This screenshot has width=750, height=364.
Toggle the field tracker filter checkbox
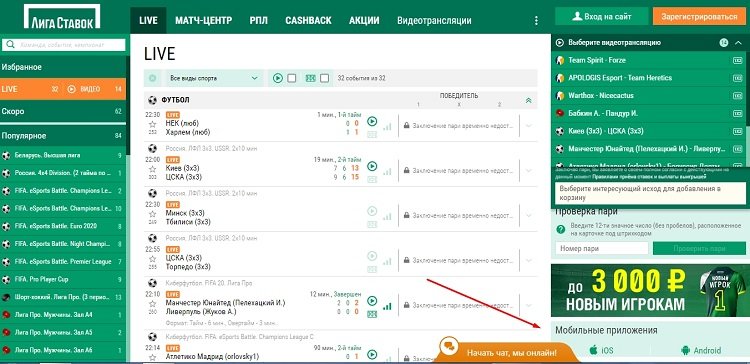click(324, 78)
